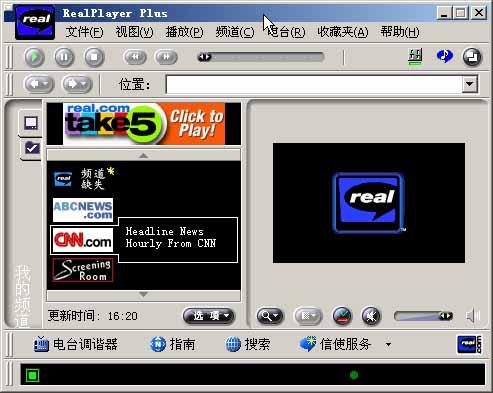Viewport: 493px width, 393px height.
Task: Open the 视图(V) menu
Action: [134, 32]
